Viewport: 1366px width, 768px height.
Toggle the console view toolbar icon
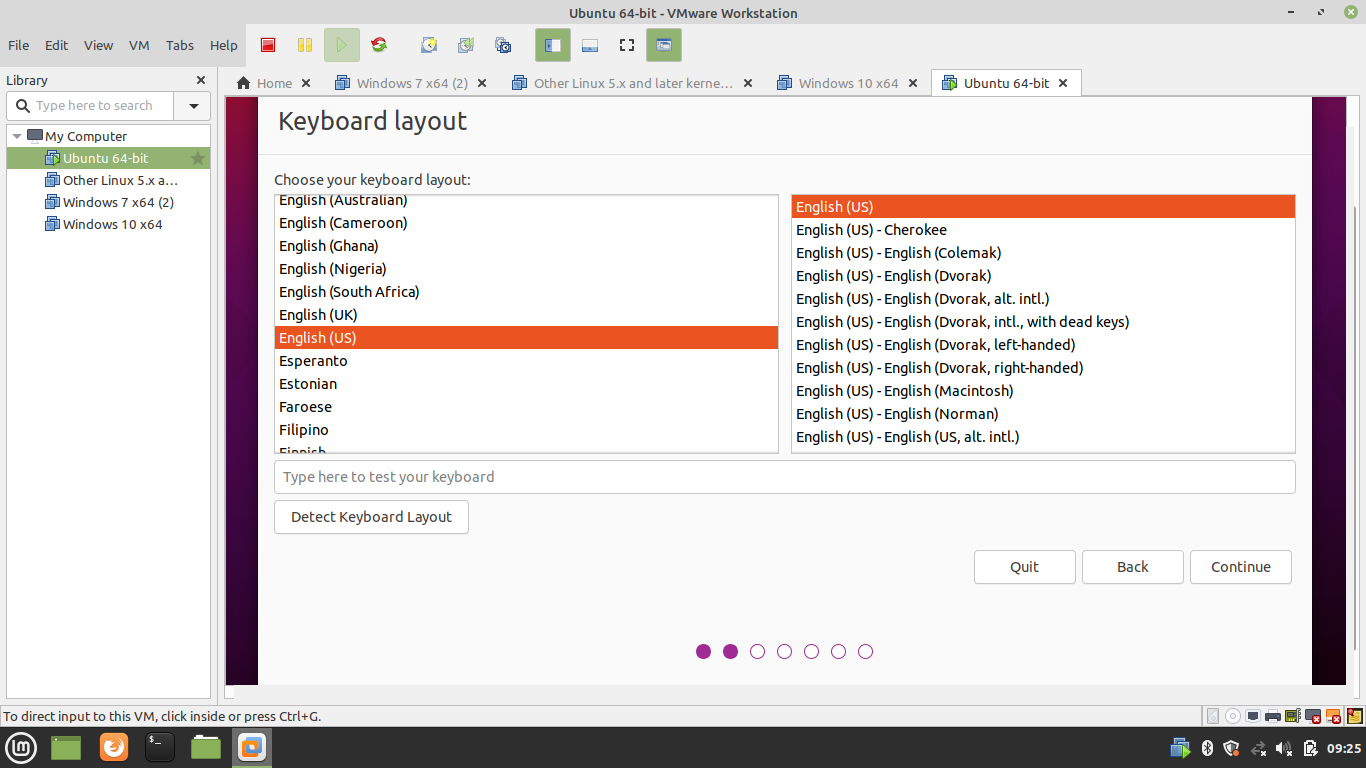664,45
